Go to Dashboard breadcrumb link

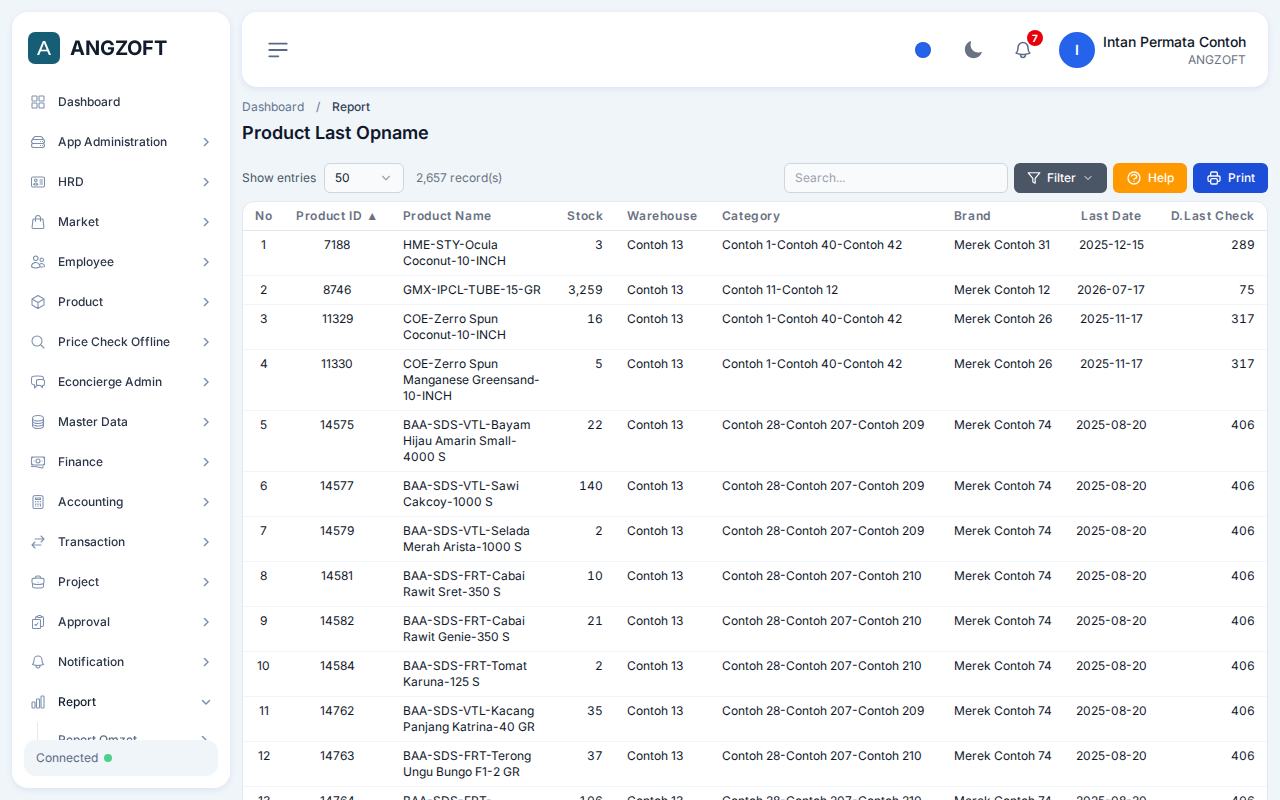273,107
